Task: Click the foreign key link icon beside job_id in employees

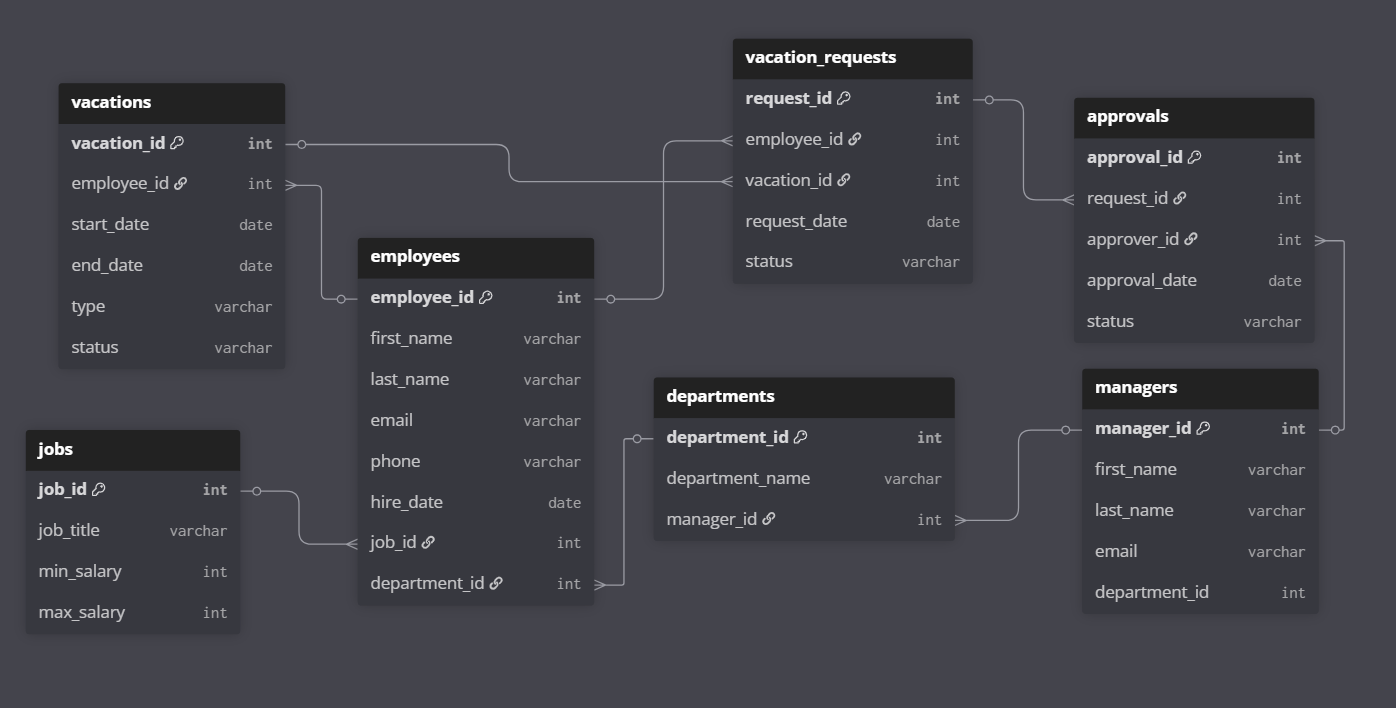Action: (x=428, y=542)
